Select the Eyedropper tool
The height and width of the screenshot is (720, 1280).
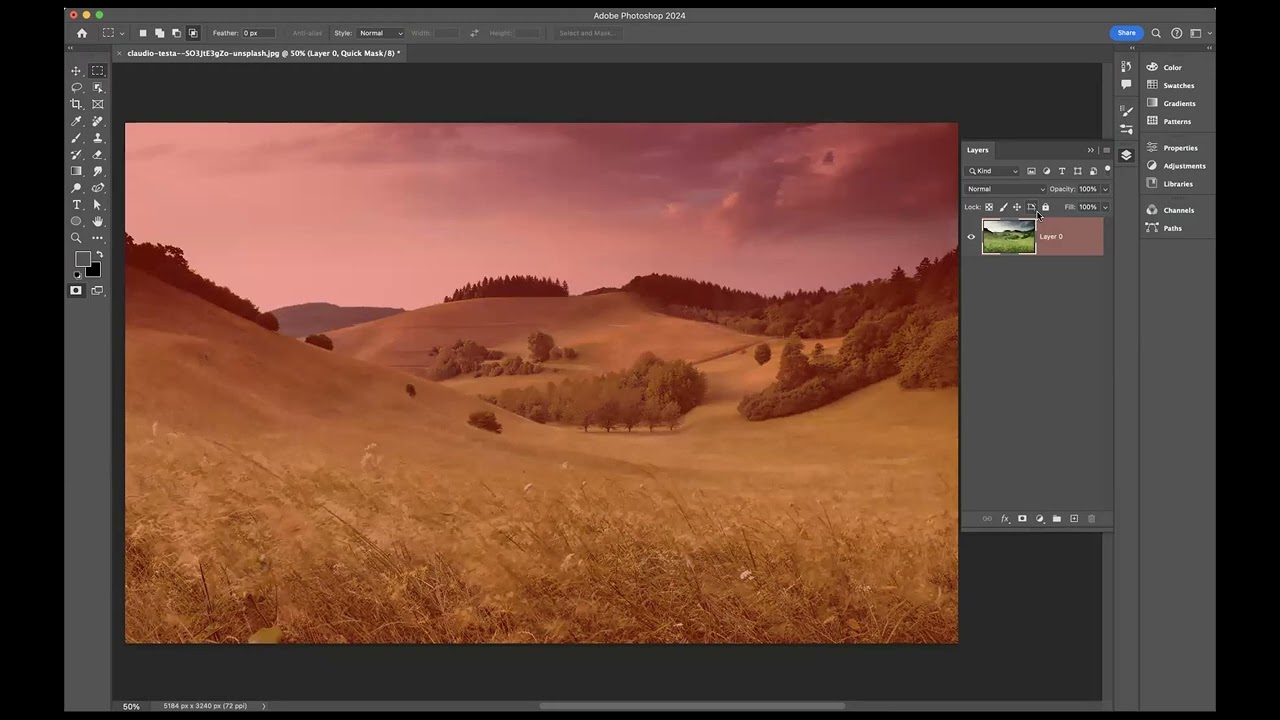(x=76, y=121)
